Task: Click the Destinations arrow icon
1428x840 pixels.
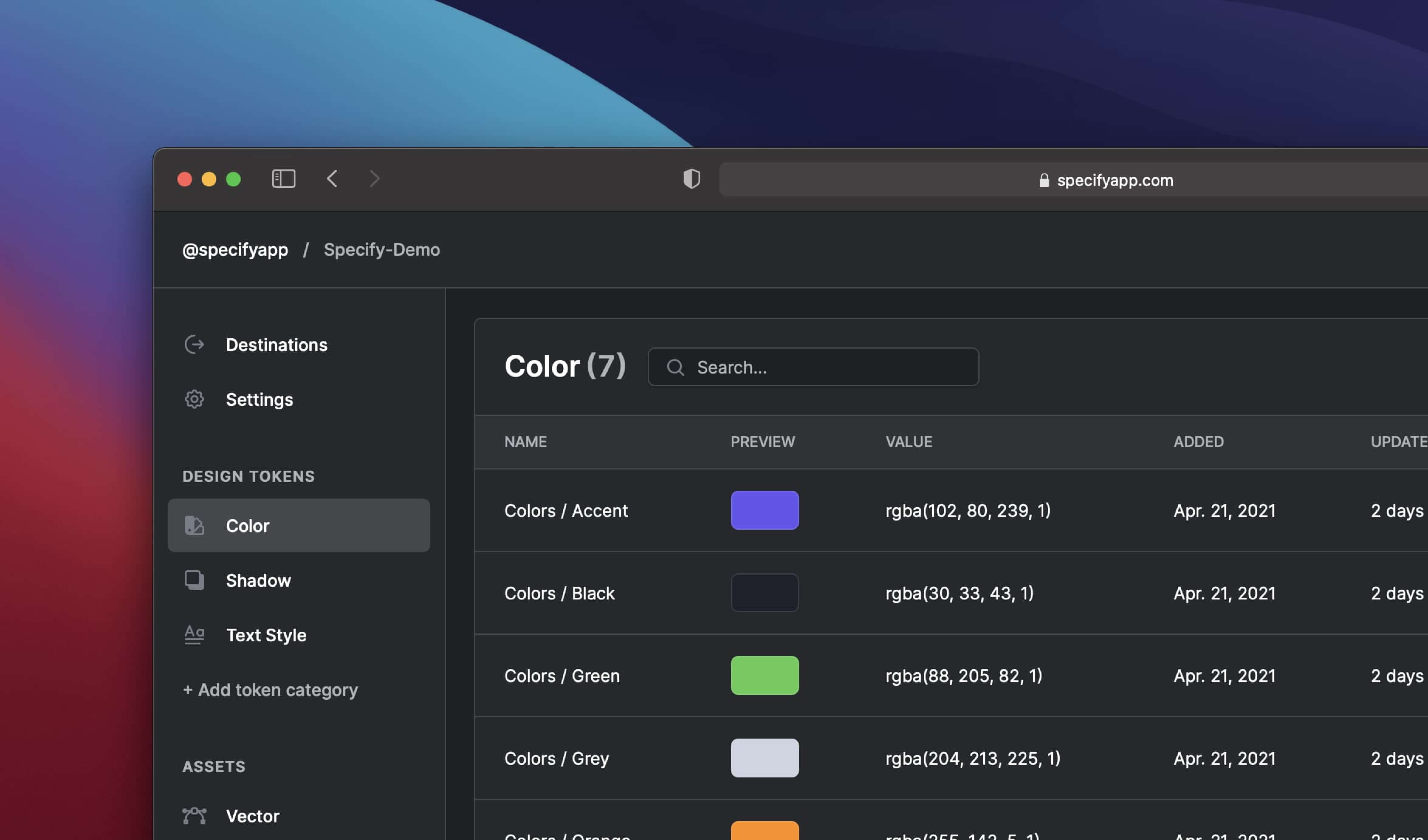Action: pyautogui.click(x=194, y=344)
